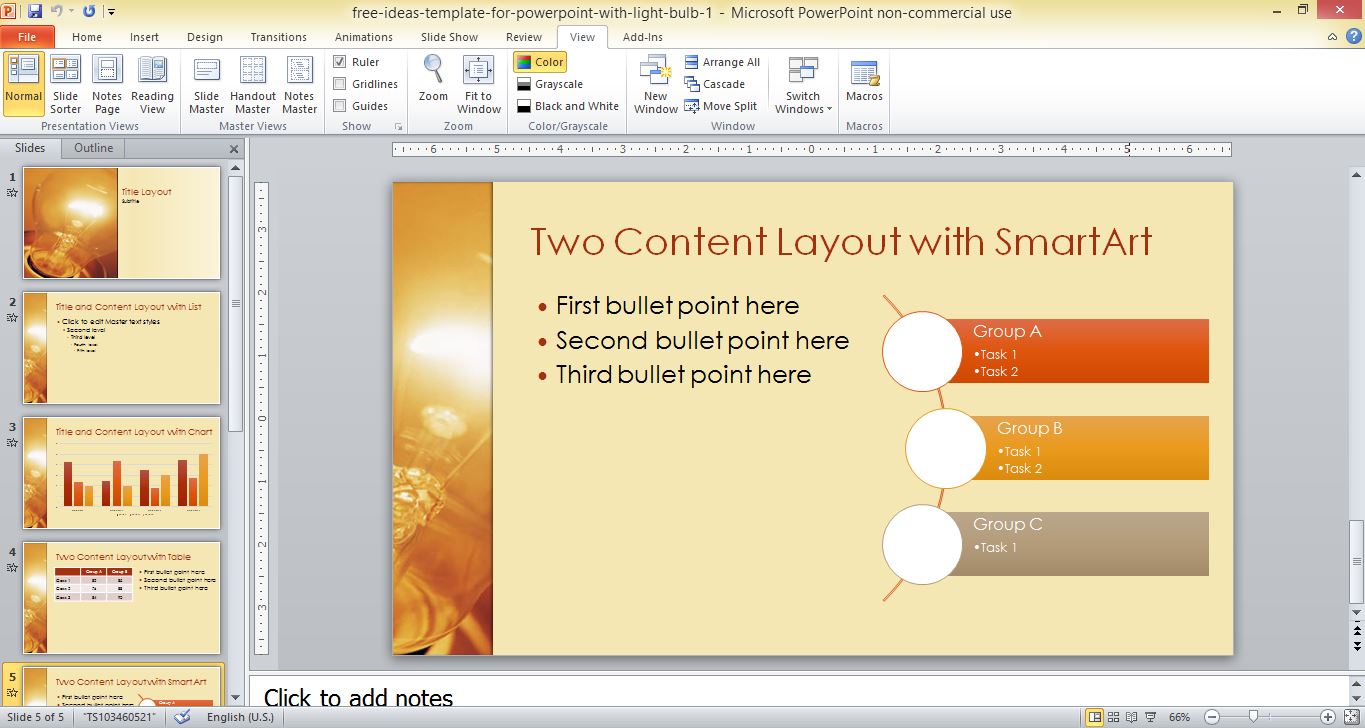1365x728 pixels.
Task: Open the Slide Master view
Action: 206,85
